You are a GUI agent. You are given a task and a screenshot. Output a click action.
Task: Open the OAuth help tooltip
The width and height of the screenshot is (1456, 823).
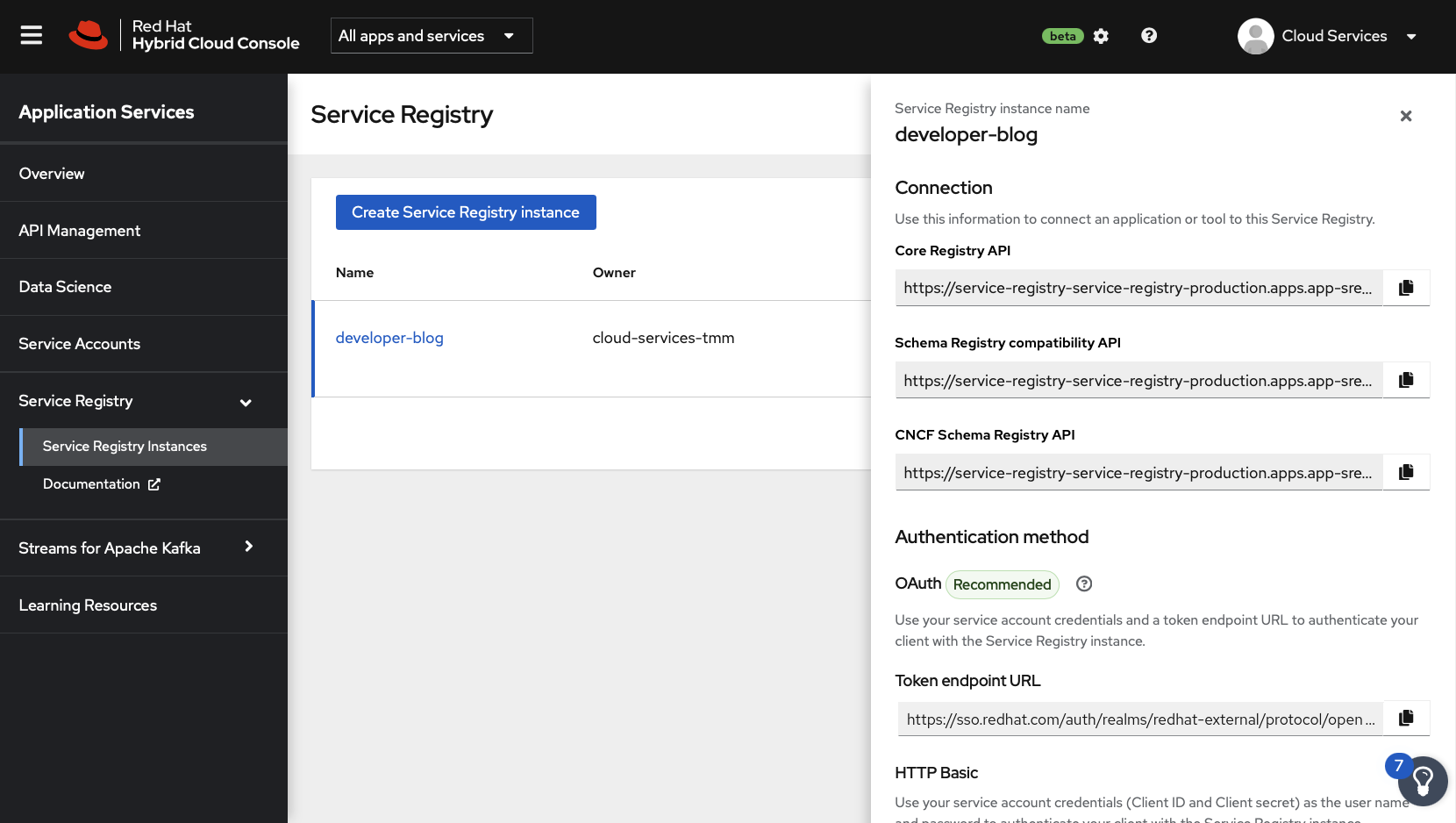coord(1084,583)
